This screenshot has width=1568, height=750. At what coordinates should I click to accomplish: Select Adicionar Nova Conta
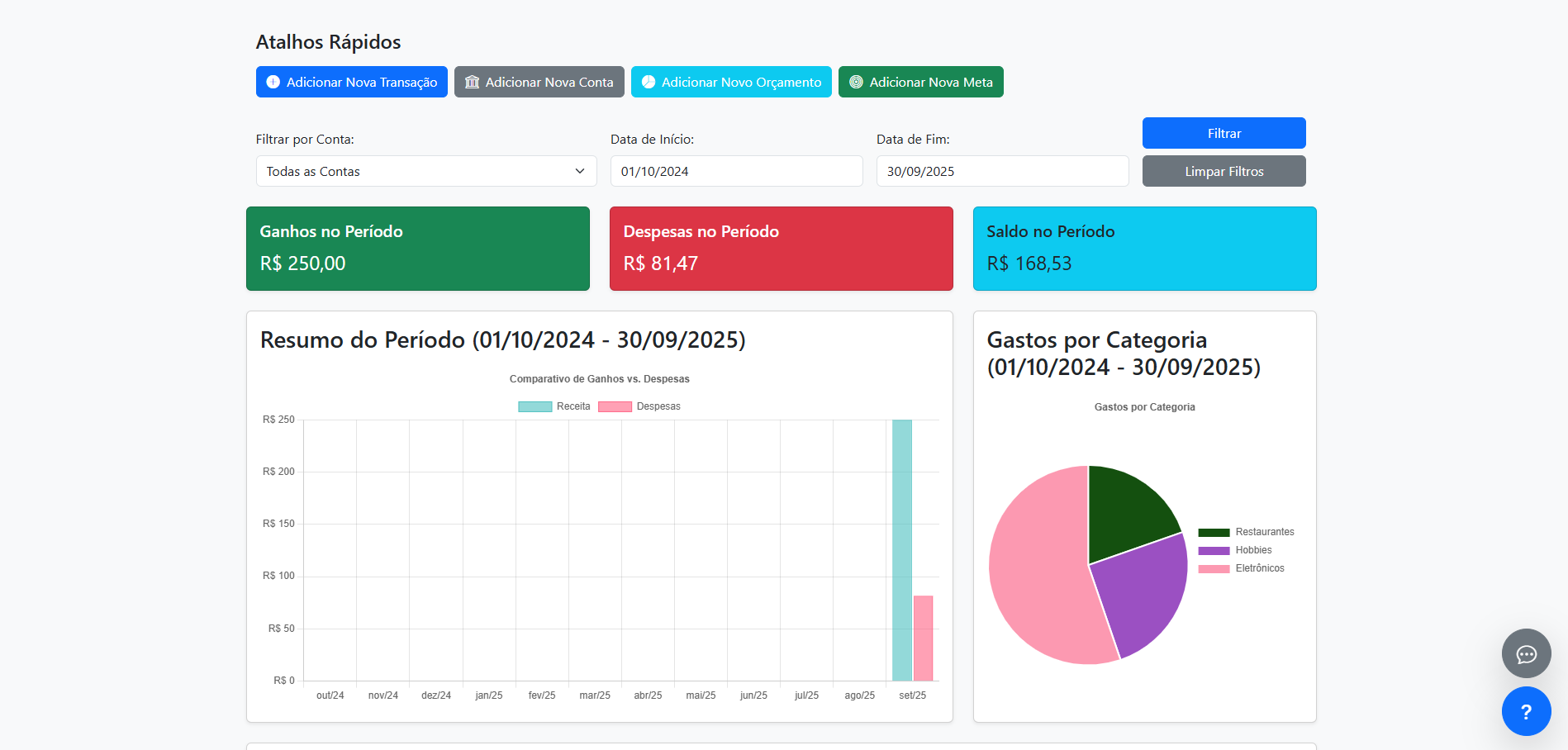pos(539,82)
